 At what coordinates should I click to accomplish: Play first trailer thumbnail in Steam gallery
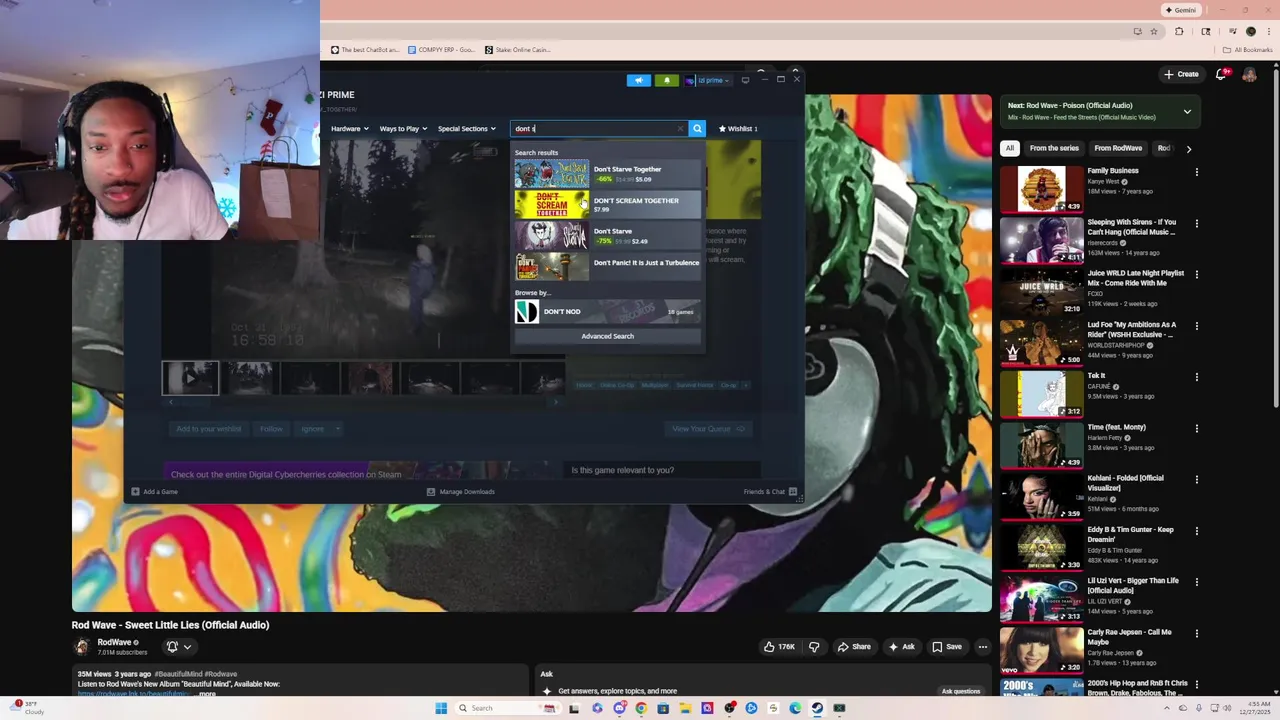tap(190, 378)
